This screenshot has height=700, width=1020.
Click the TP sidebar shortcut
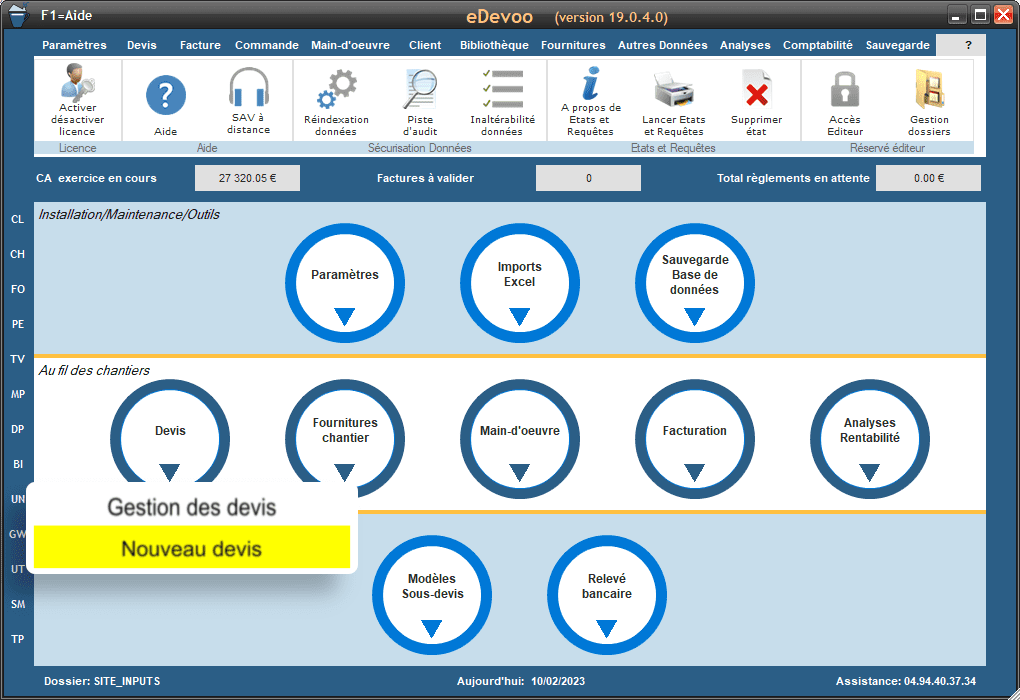18,639
